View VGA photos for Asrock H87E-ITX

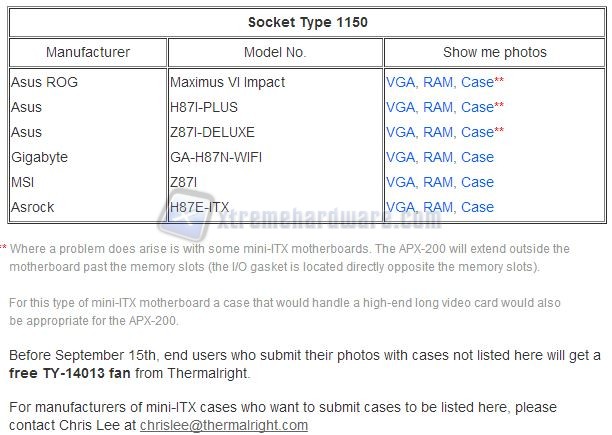(x=400, y=207)
